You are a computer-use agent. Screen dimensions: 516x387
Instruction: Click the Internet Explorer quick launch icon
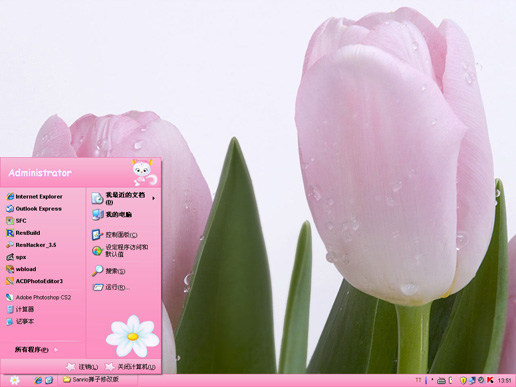pos(38,380)
